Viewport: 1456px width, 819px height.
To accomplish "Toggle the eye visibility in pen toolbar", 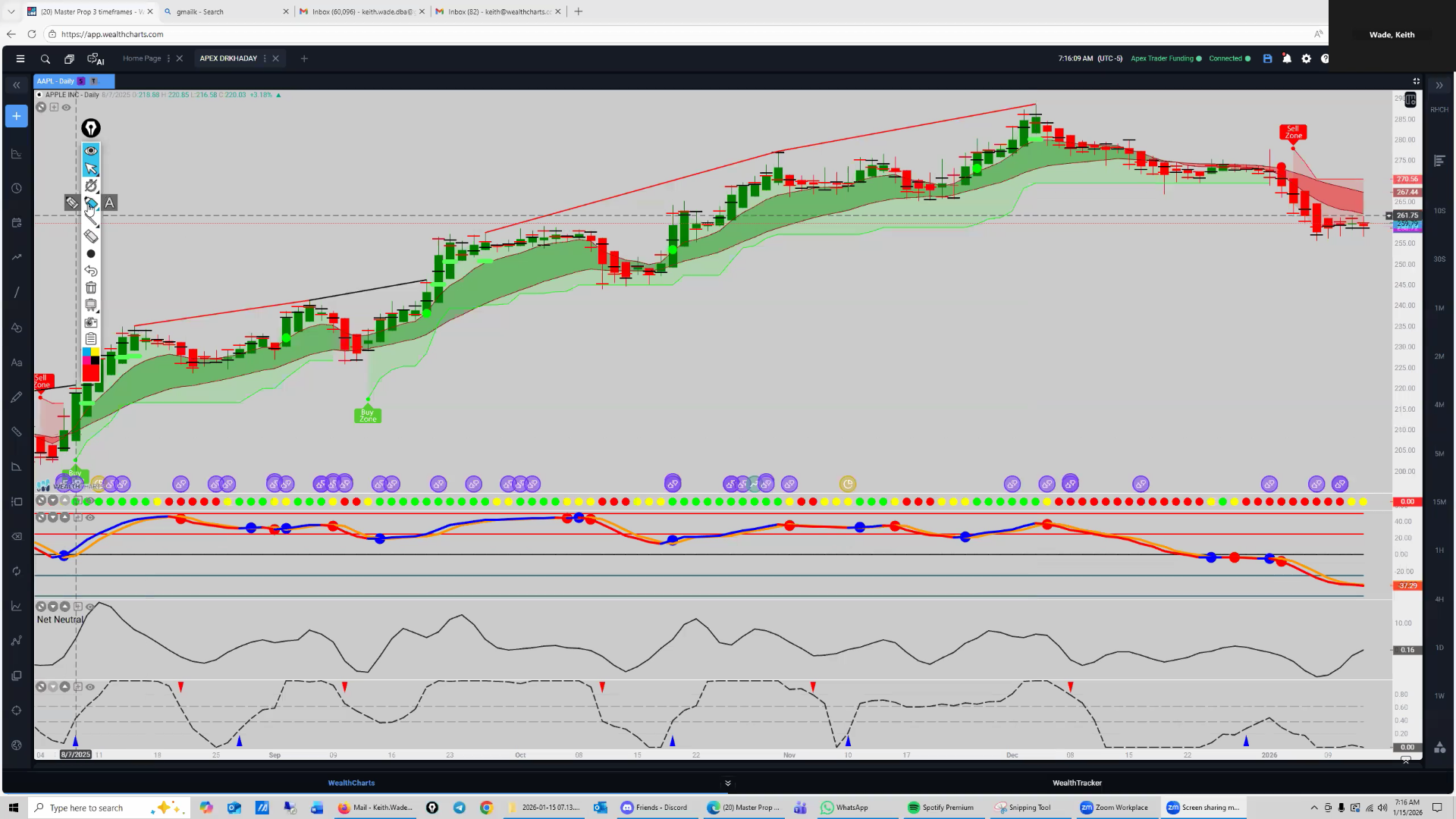I will point(91,151).
